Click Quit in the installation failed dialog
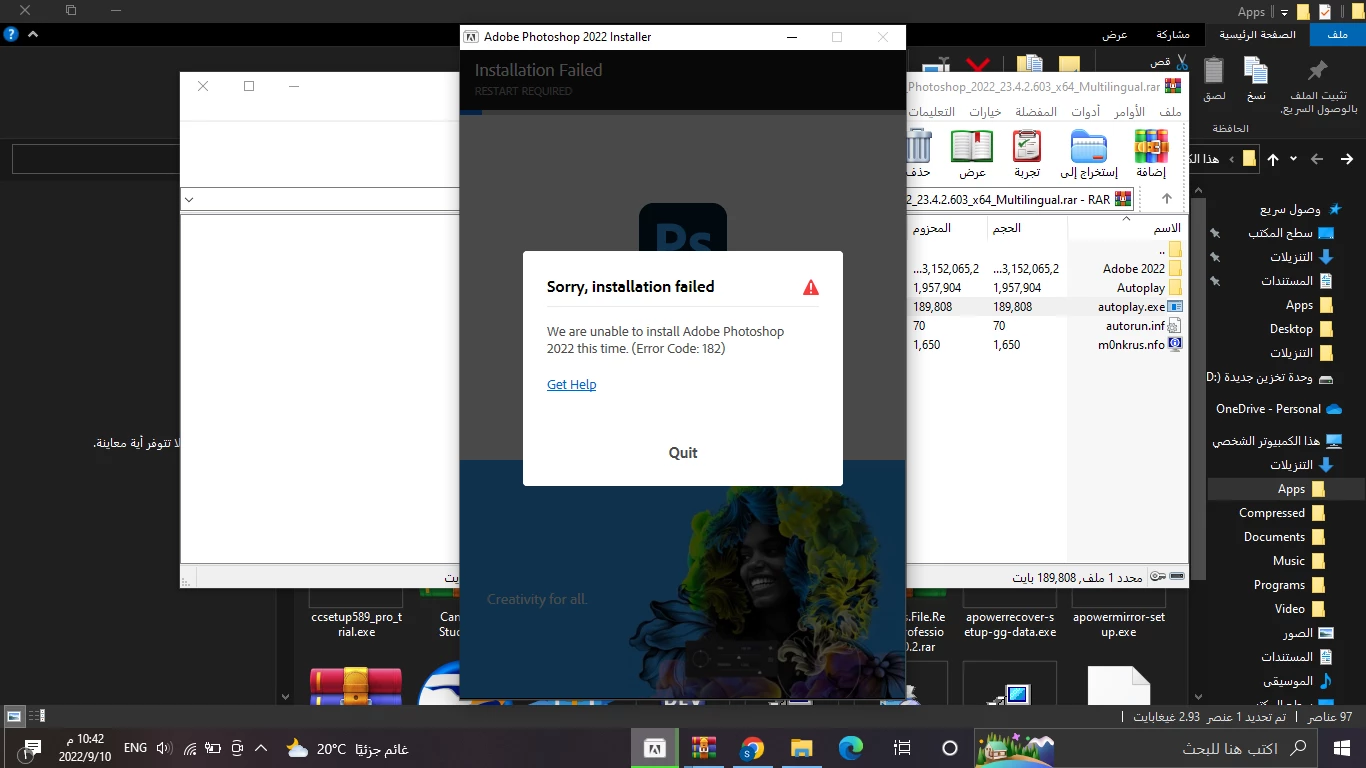Image resolution: width=1366 pixels, height=768 pixels. coord(683,452)
